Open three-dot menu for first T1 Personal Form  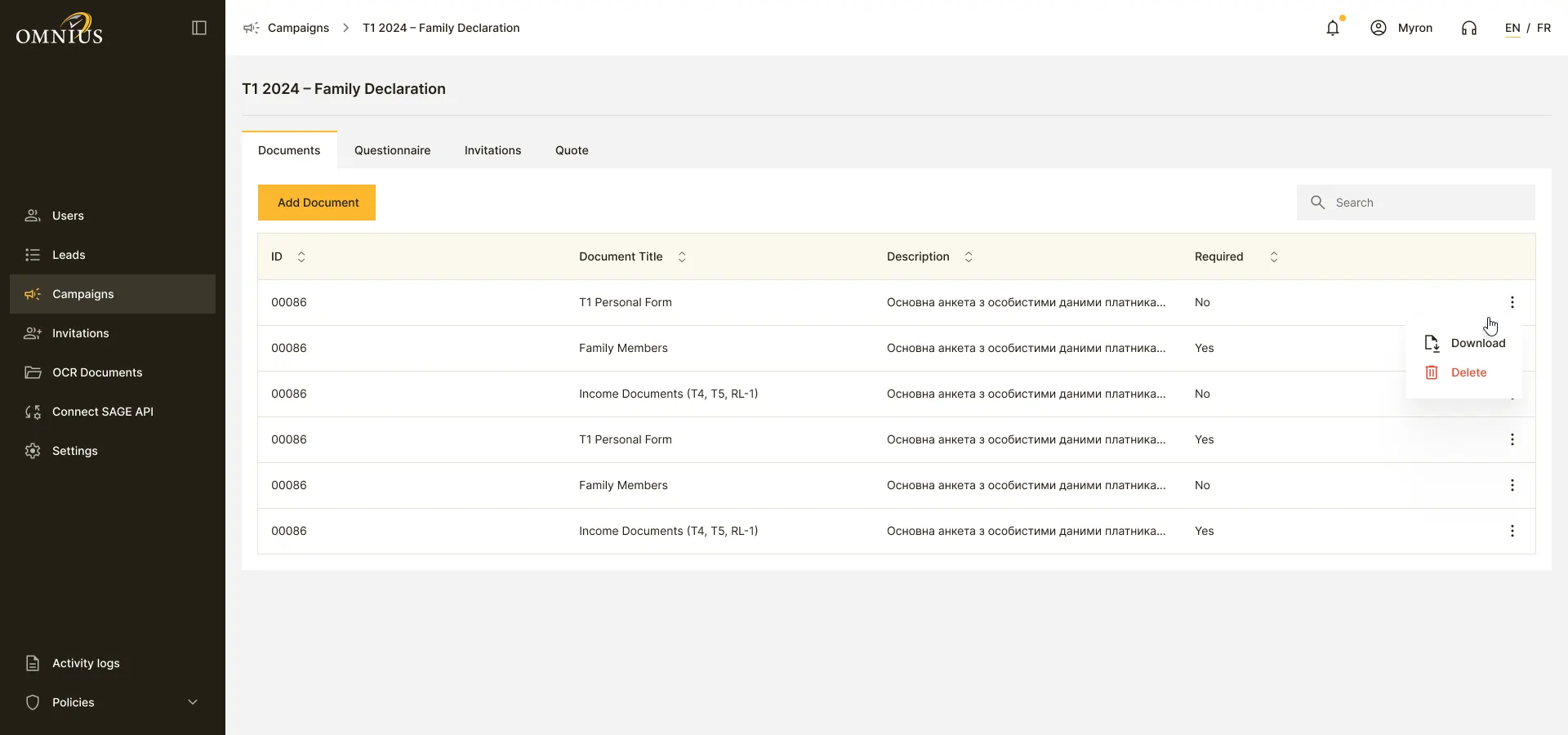pyautogui.click(x=1512, y=302)
